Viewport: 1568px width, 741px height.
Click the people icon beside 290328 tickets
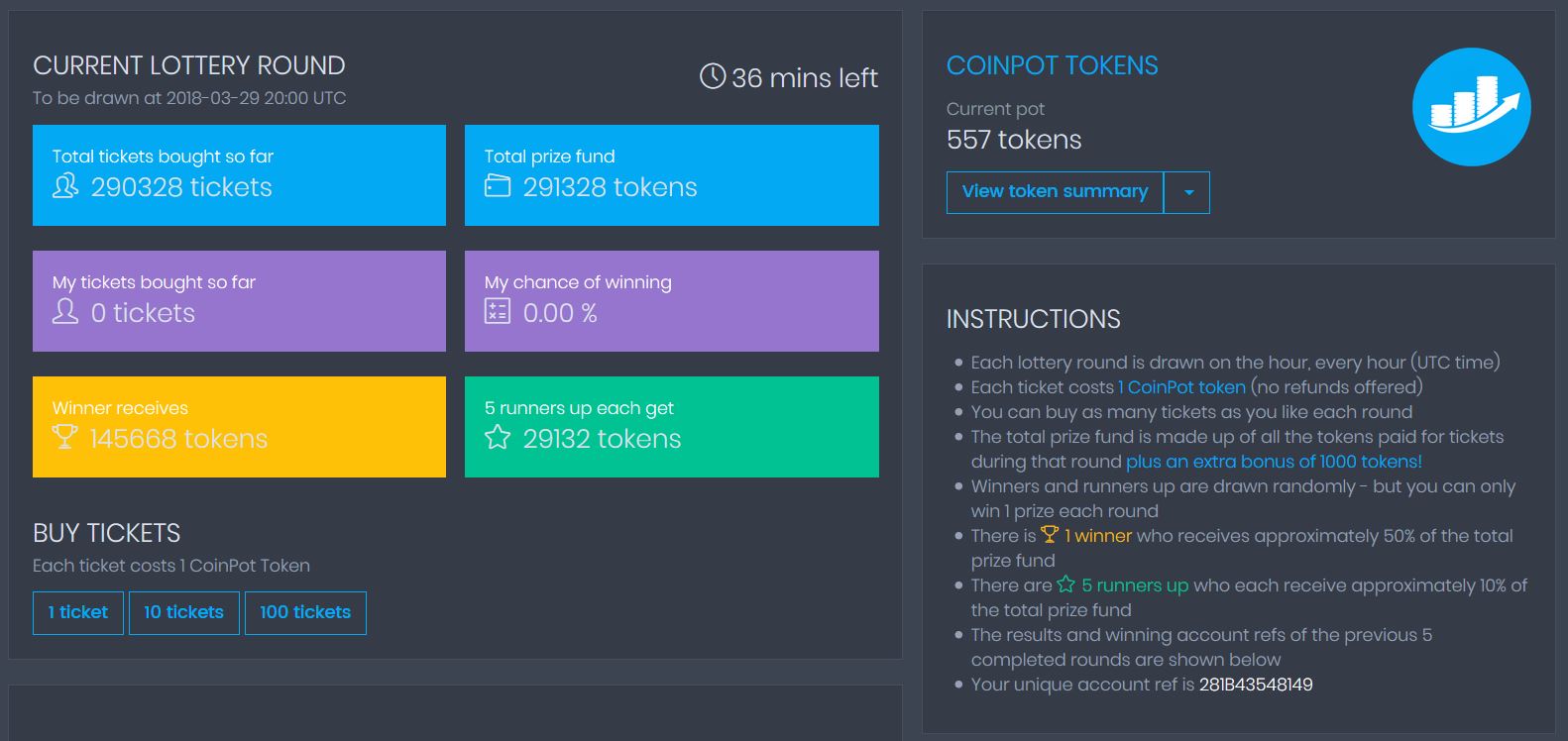[65, 186]
